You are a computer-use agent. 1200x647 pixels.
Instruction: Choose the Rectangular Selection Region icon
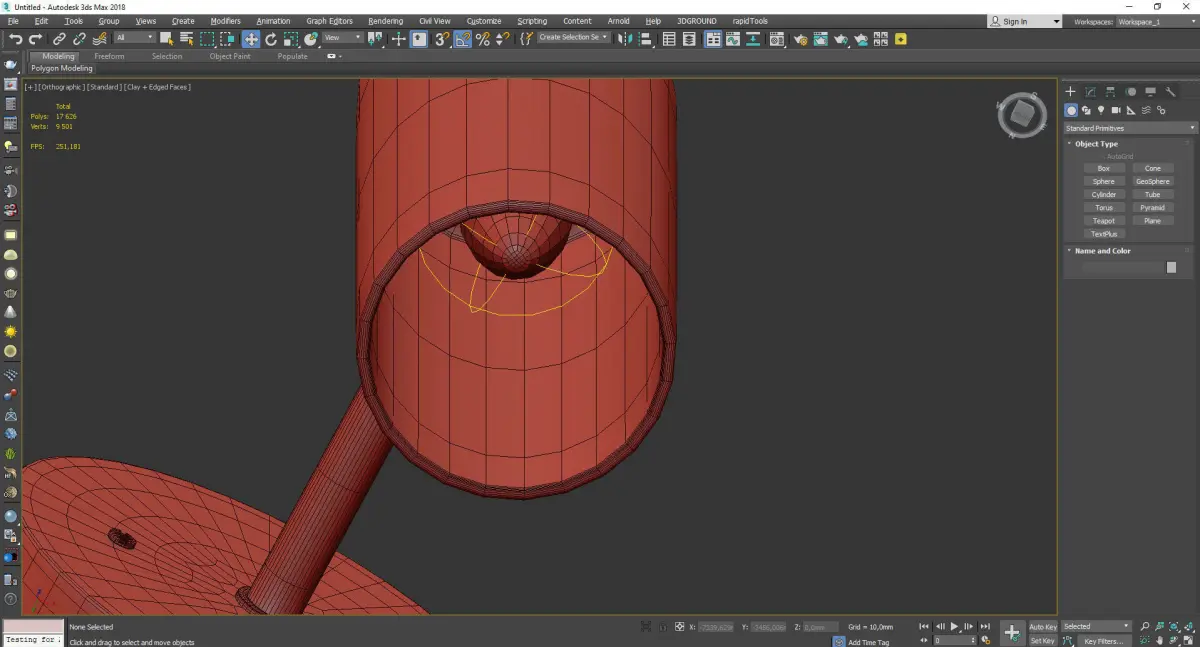tap(207, 39)
